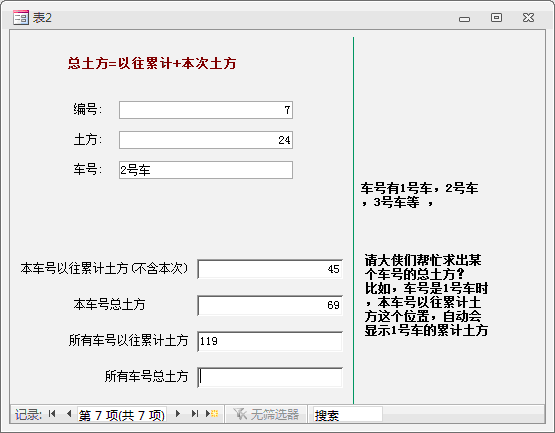
Task: Jump to last record icon
Action: tap(194, 414)
